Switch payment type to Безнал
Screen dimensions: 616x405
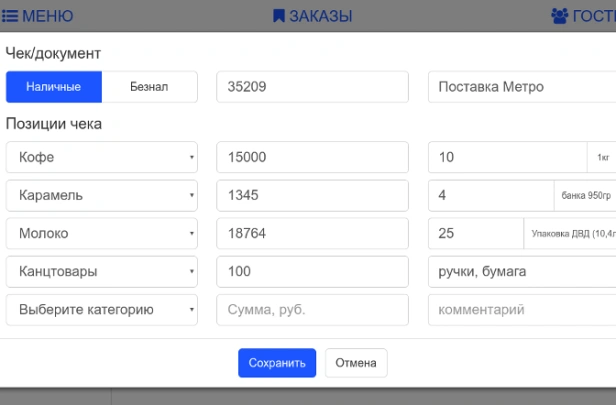pos(149,87)
